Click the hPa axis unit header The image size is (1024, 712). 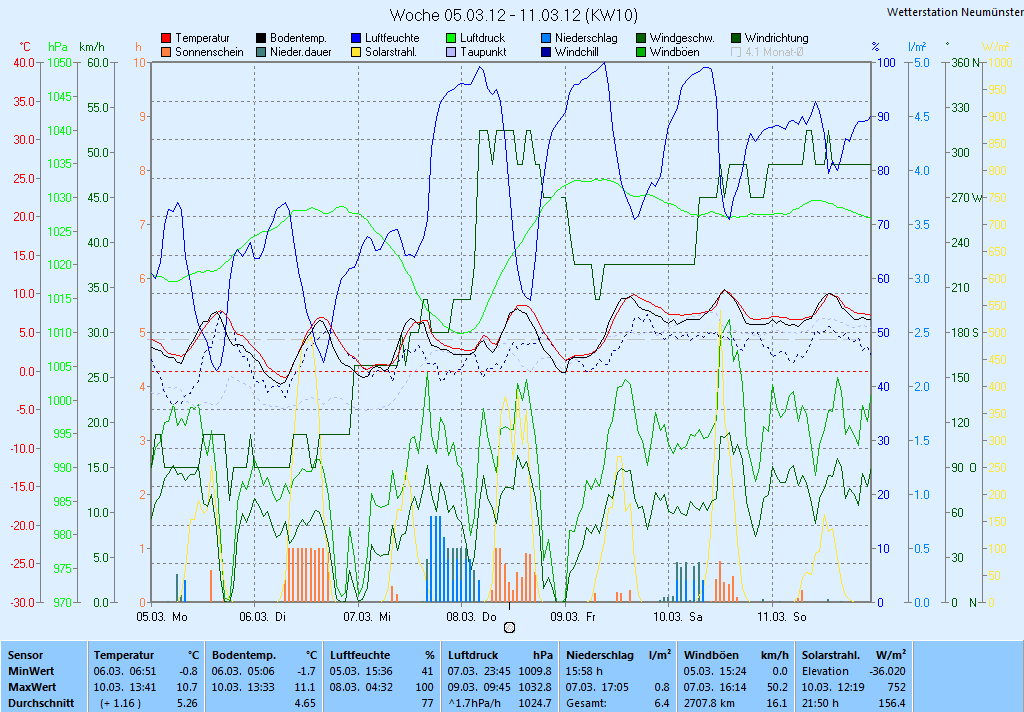coord(58,47)
